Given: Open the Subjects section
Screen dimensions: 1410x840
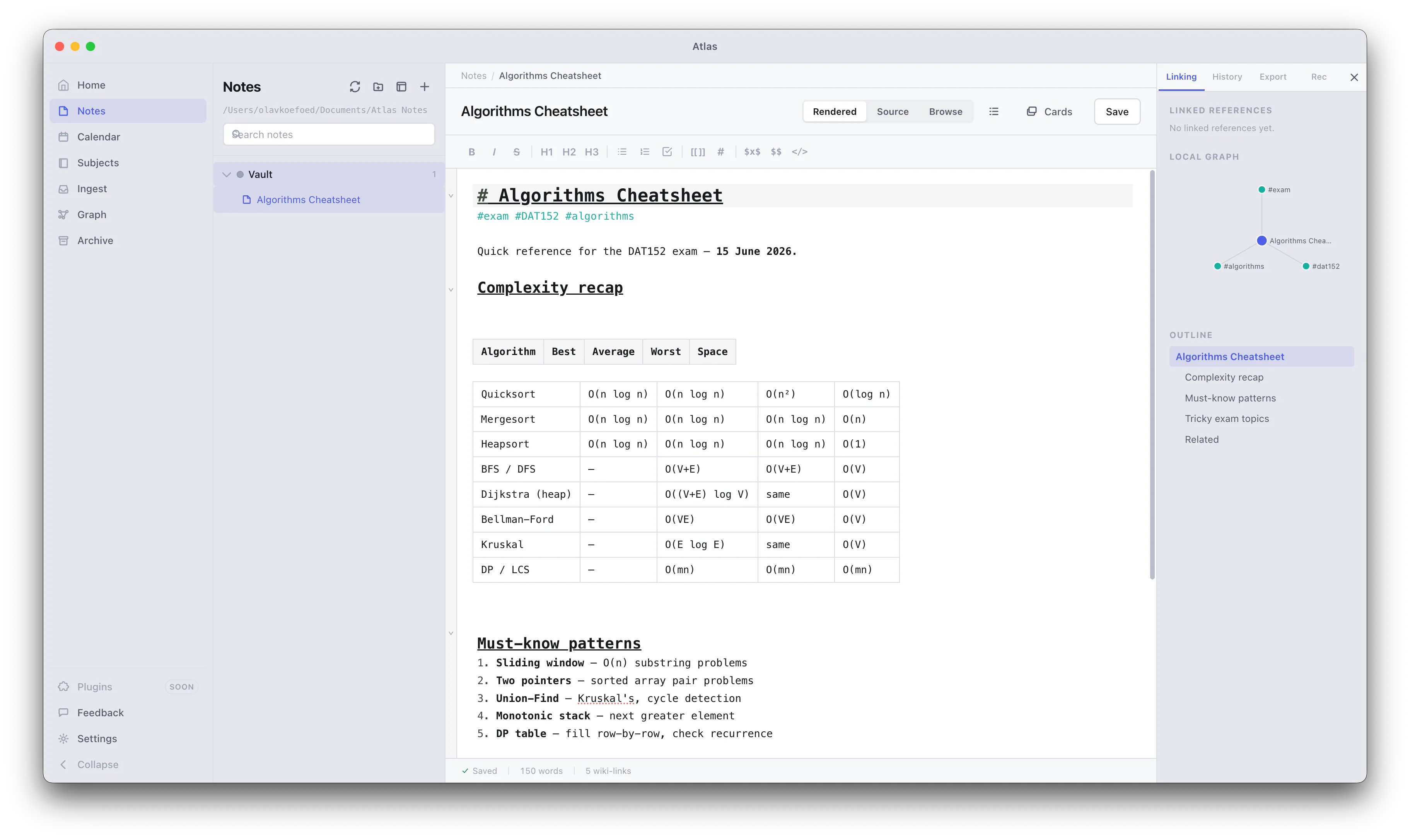Looking at the screenshot, I should [x=128, y=163].
